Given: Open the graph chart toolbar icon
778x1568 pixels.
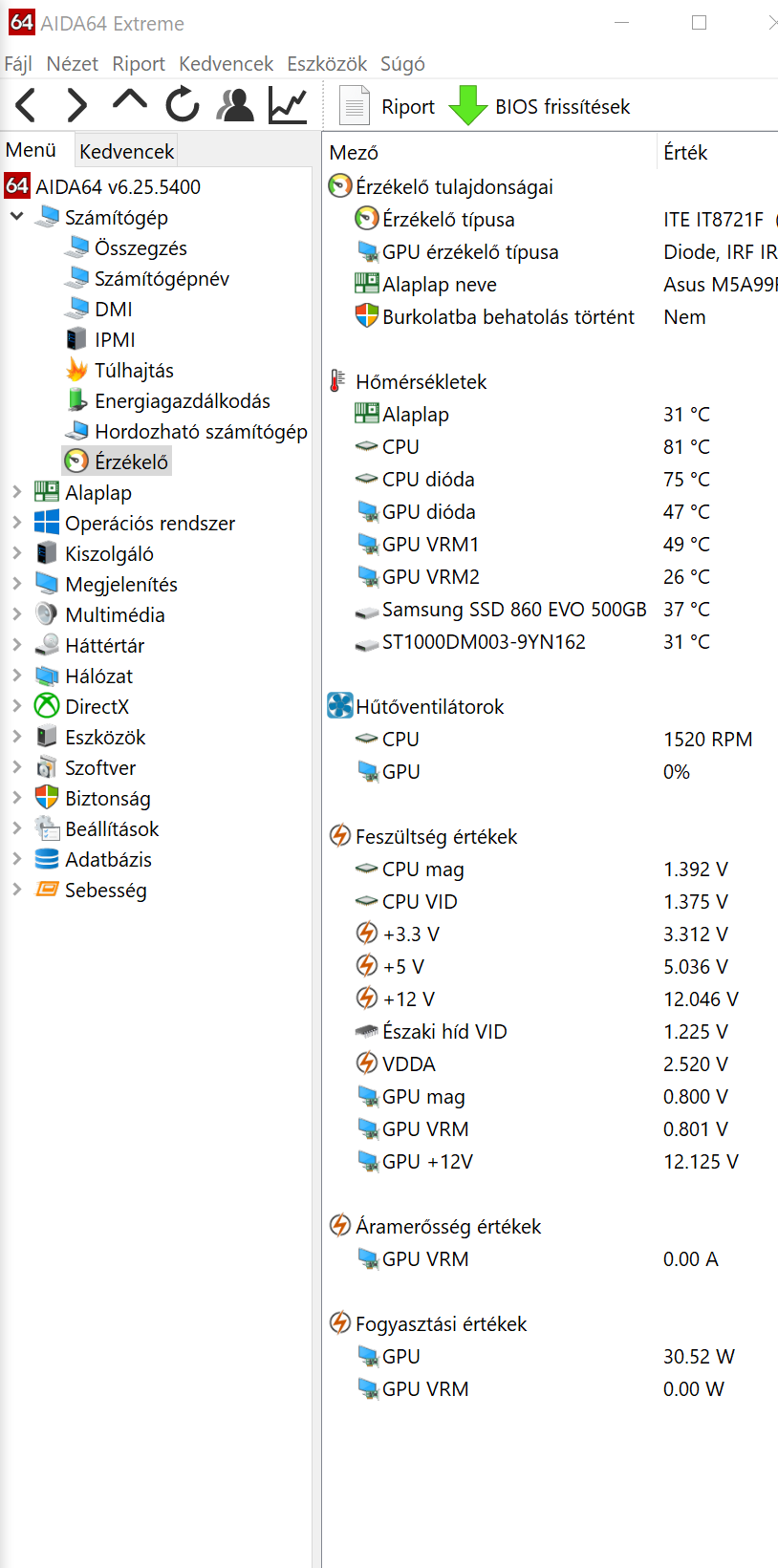Looking at the screenshot, I should coord(288,105).
